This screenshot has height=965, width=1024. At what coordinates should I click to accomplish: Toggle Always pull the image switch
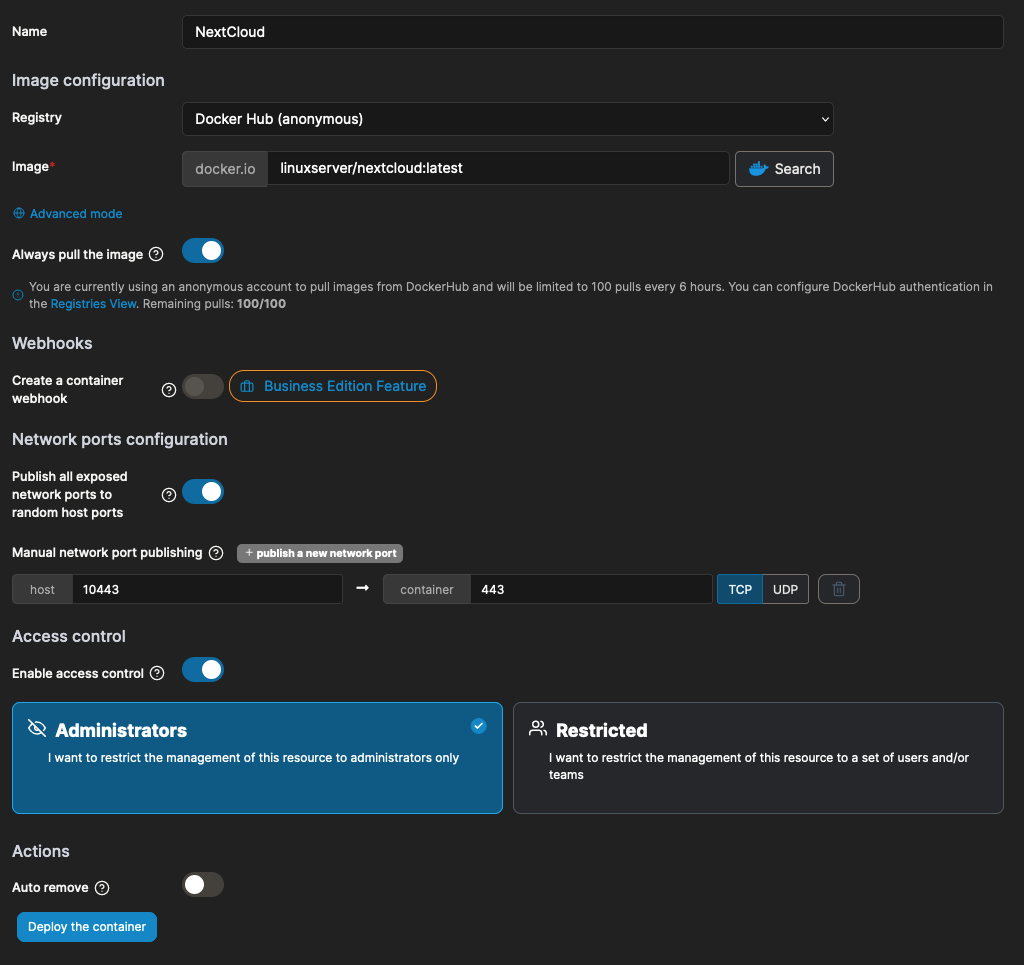(202, 251)
